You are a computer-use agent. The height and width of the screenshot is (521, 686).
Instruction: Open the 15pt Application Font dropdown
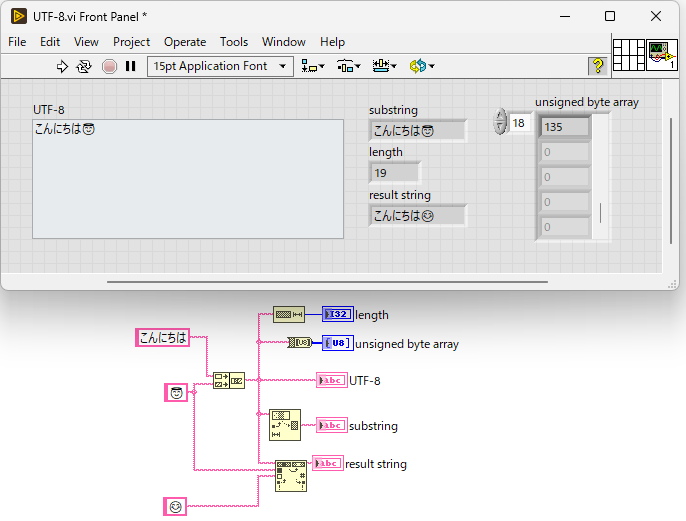tap(220, 66)
